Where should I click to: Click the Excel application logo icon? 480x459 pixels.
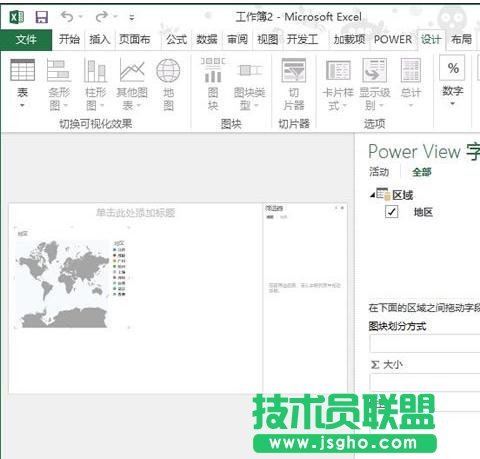point(17,17)
